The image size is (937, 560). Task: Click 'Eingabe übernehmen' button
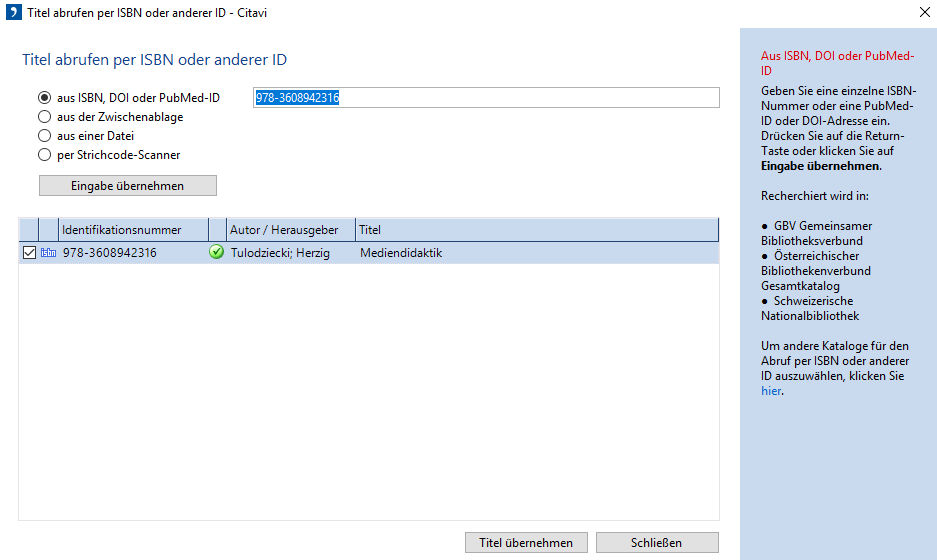coord(128,186)
